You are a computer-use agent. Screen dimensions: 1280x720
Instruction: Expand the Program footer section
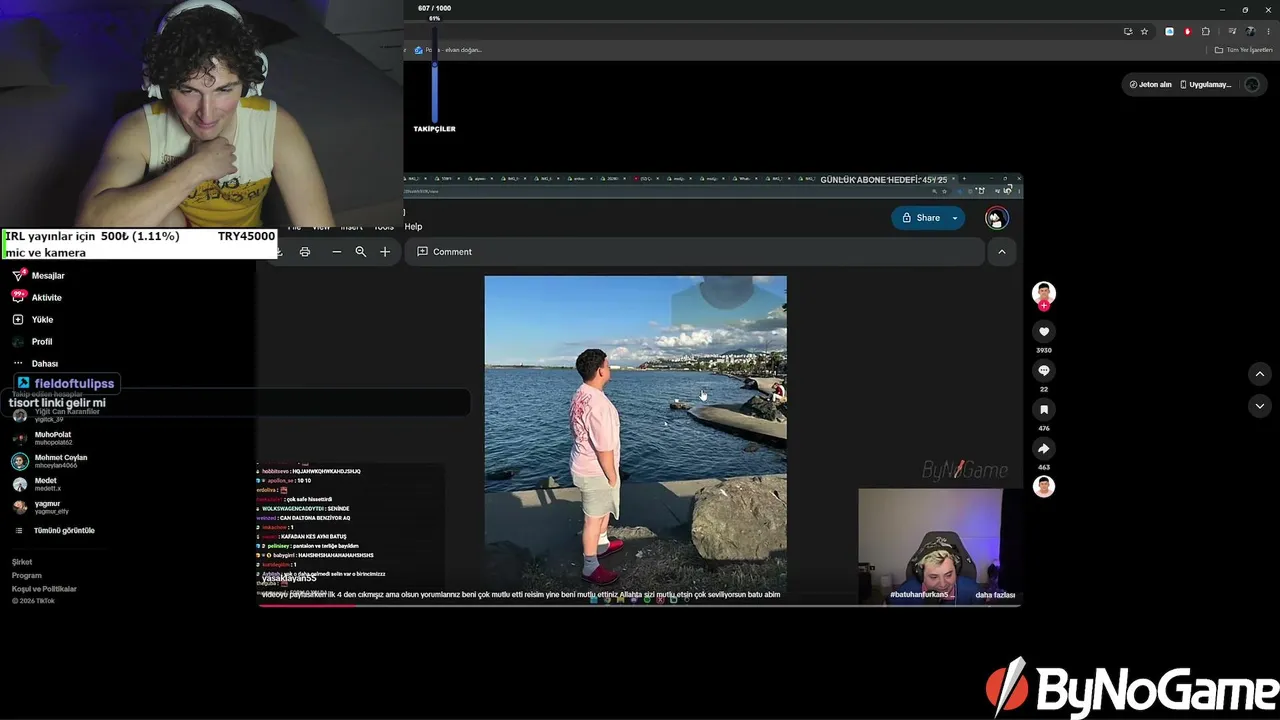[27, 575]
